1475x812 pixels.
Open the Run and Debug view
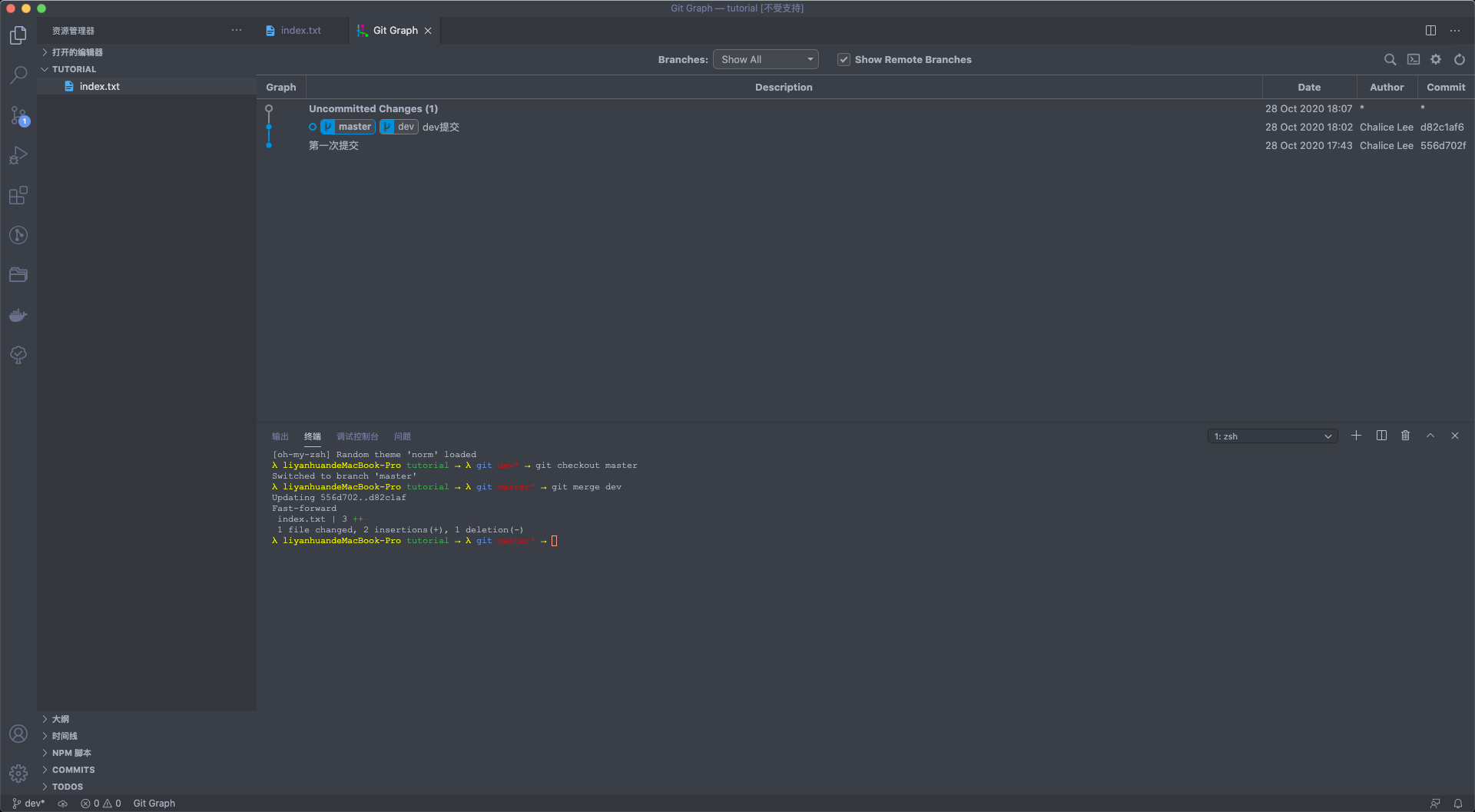[18, 156]
